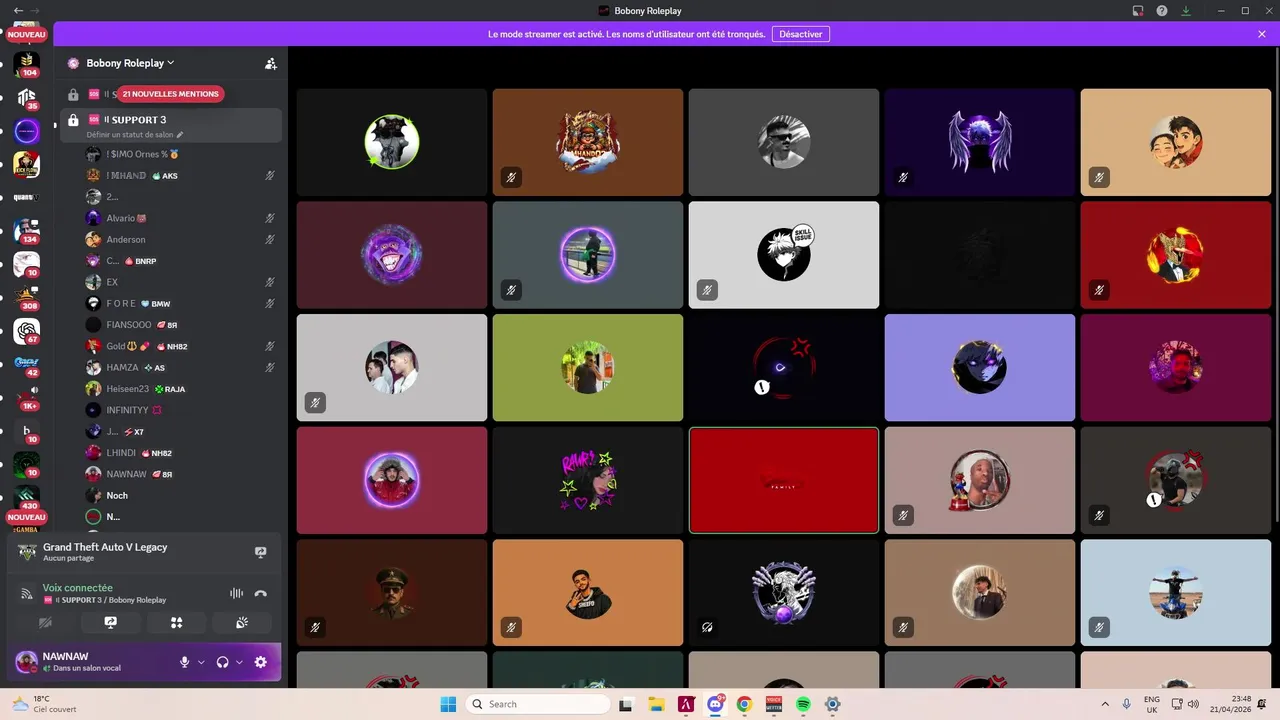
Task: Select member F O R E in list
Action: coord(180,303)
